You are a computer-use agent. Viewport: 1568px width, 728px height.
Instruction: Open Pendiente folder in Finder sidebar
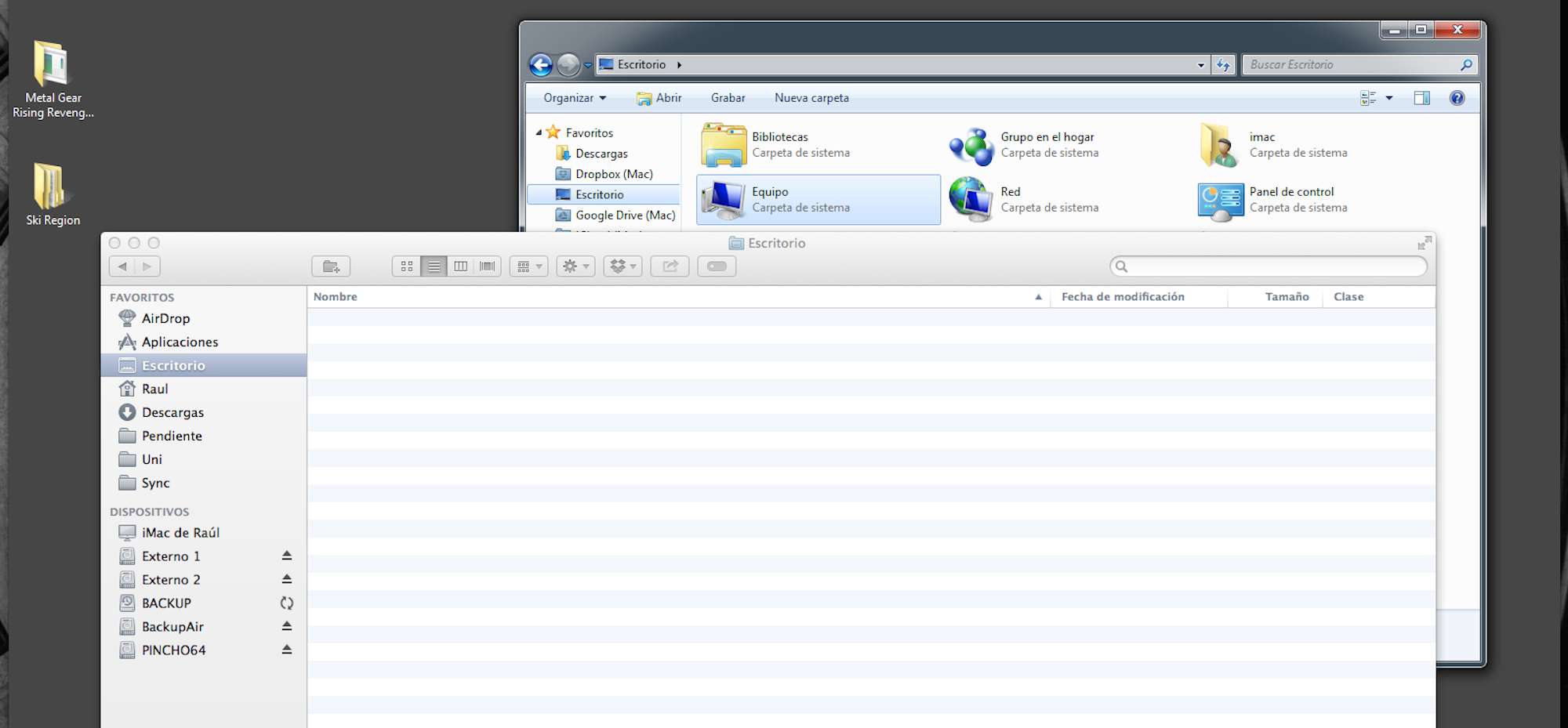coord(204,436)
